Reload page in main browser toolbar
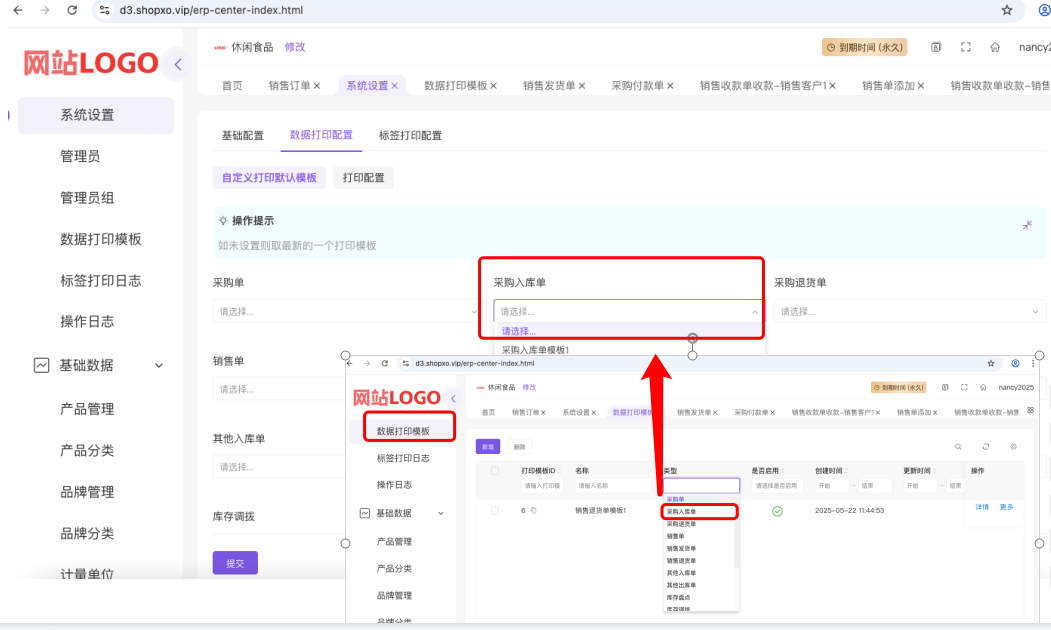This screenshot has height=630, width=1051. point(72,10)
